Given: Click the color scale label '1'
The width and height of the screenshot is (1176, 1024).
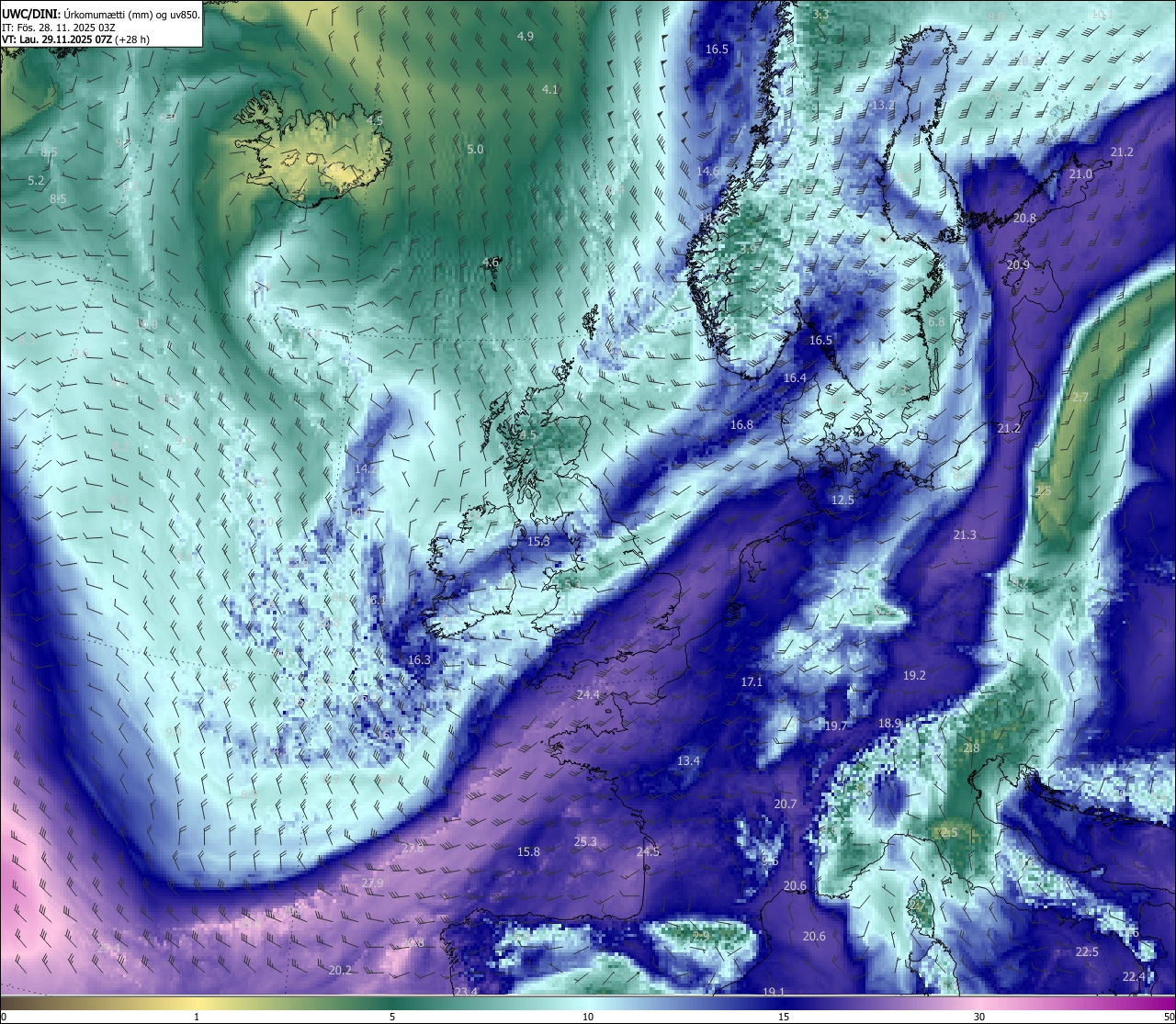Looking at the screenshot, I should (197, 1017).
